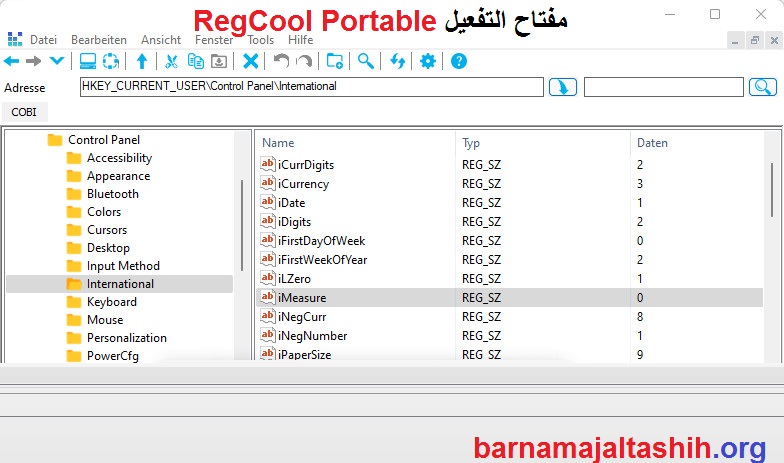Click the empty search input field

point(664,87)
